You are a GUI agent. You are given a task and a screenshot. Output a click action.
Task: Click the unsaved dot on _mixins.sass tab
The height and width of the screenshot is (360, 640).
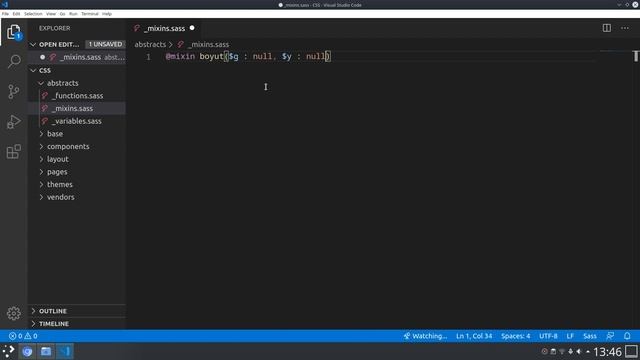point(192,28)
